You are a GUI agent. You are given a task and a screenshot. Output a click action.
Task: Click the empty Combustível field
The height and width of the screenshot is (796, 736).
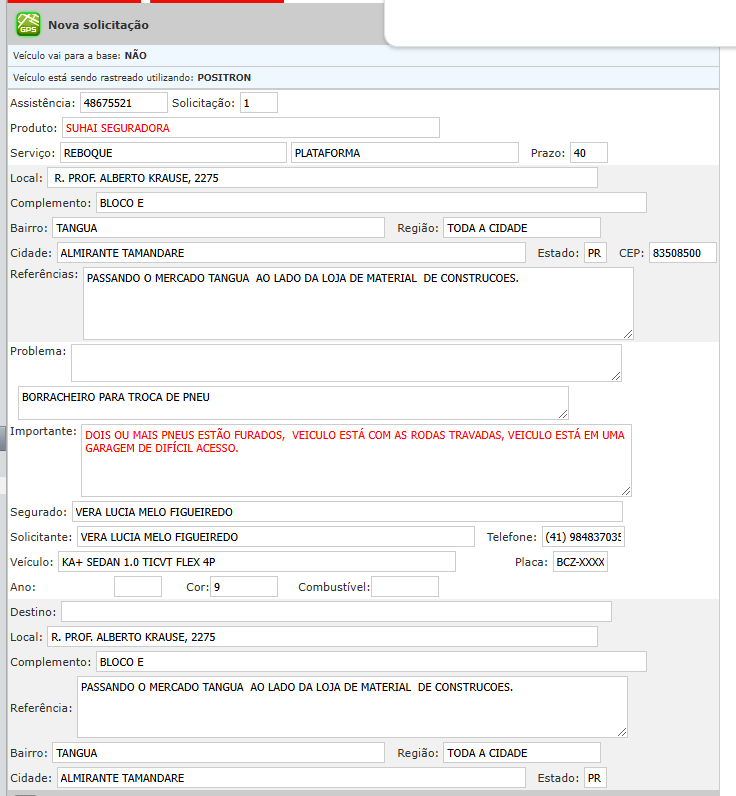point(404,587)
